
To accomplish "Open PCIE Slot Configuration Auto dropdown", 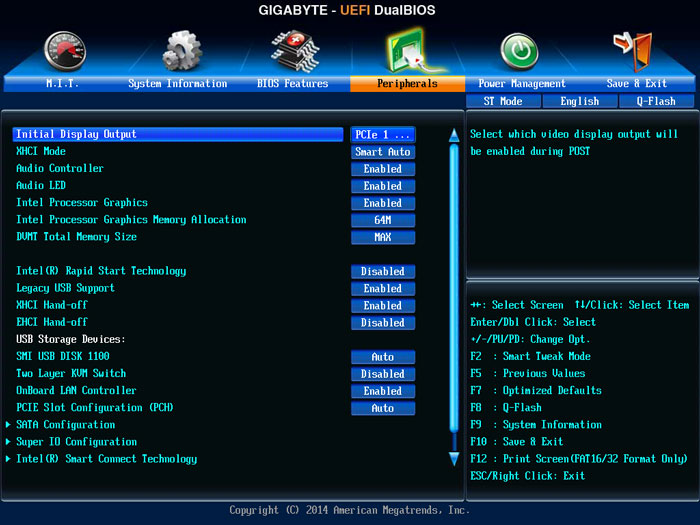I will [x=383, y=408].
